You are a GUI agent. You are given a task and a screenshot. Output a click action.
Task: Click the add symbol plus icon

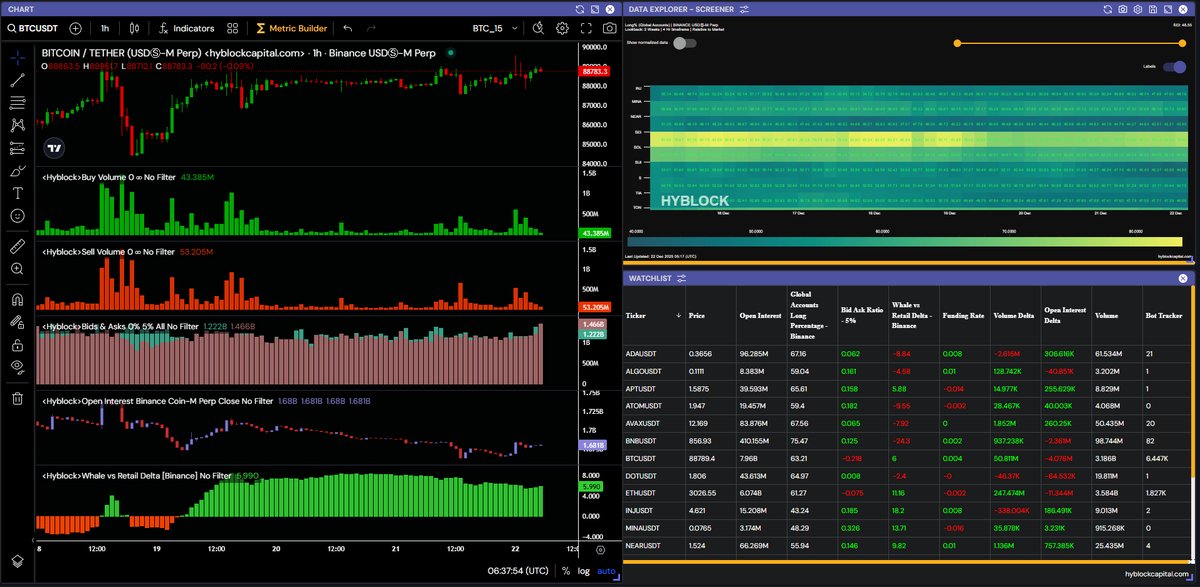pyautogui.click(x=75, y=28)
